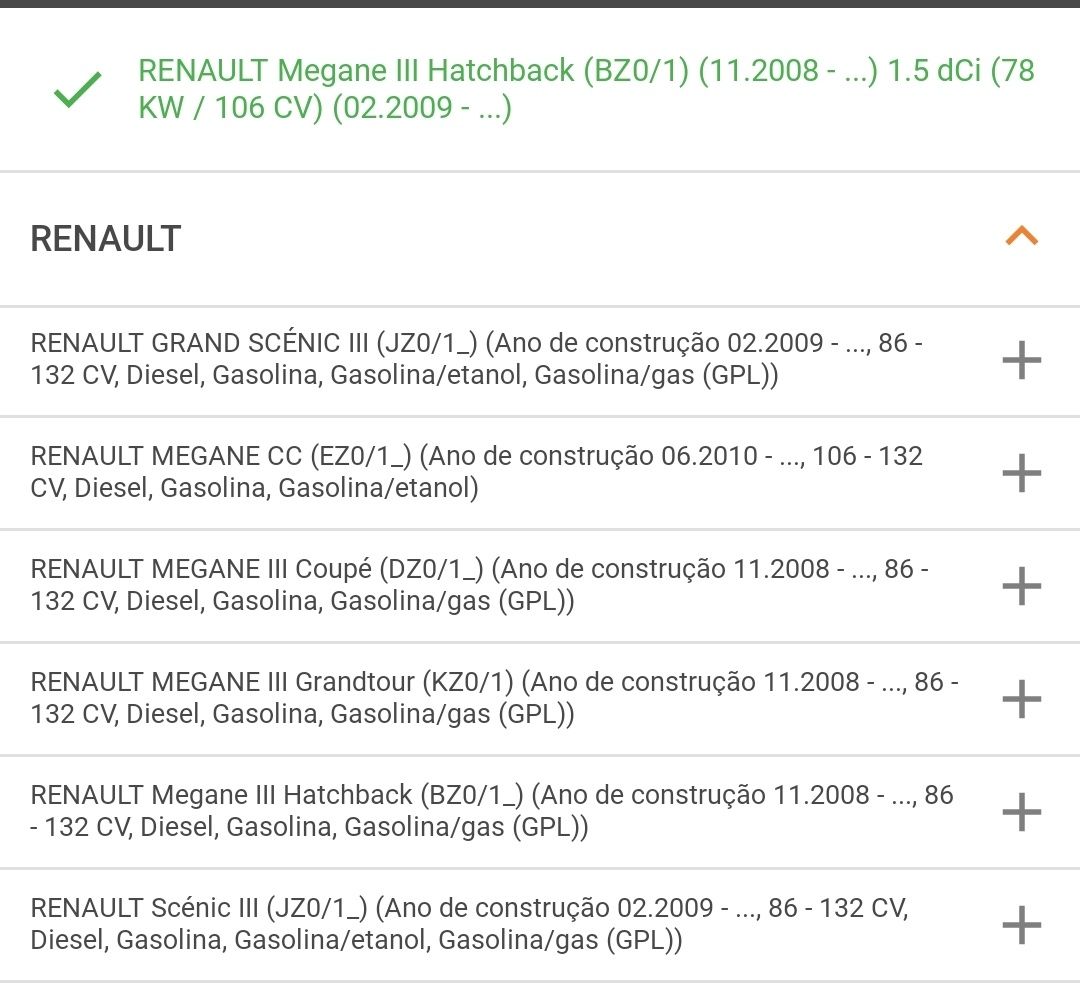Select RENAULT MEGANE III Grandtour (KZ0/1) row text
The image size is (1080, 999).
pyautogui.click(x=495, y=698)
